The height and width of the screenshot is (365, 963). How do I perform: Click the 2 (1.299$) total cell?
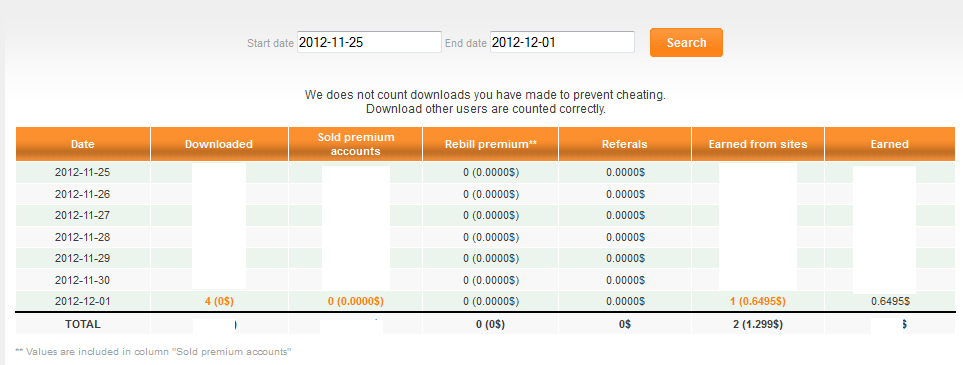click(x=758, y=324)
